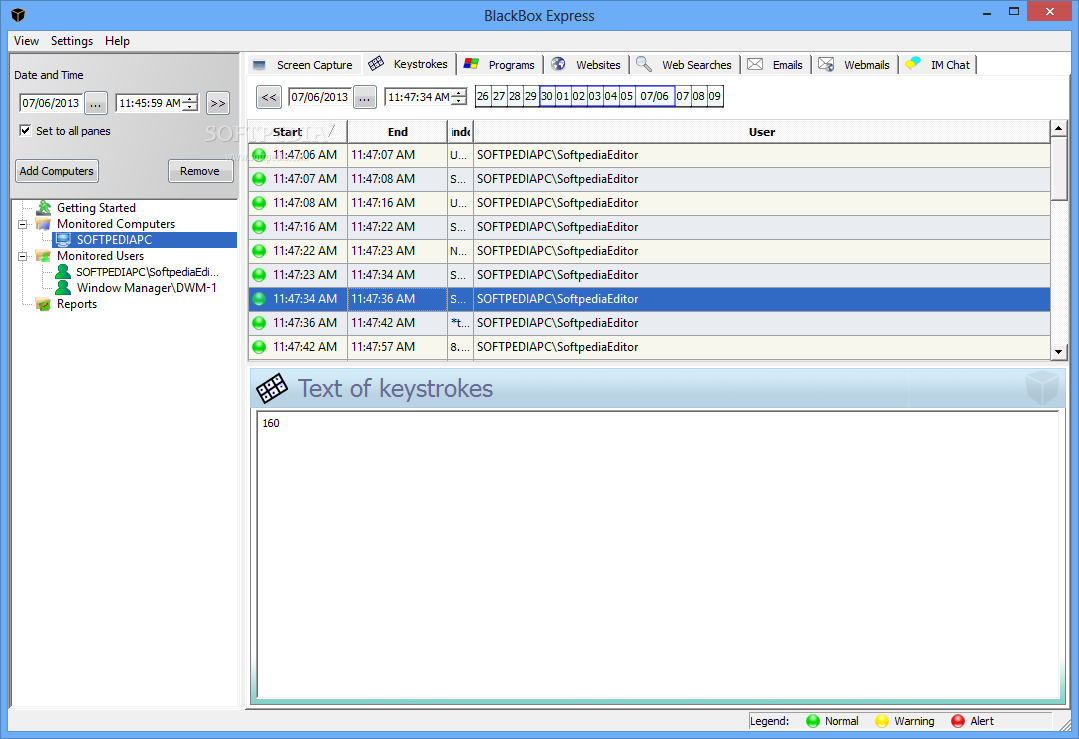This screenshot has height=739, width=1079.
Task: Open left pane date picker ellipsis button
Action: [96, 103]
